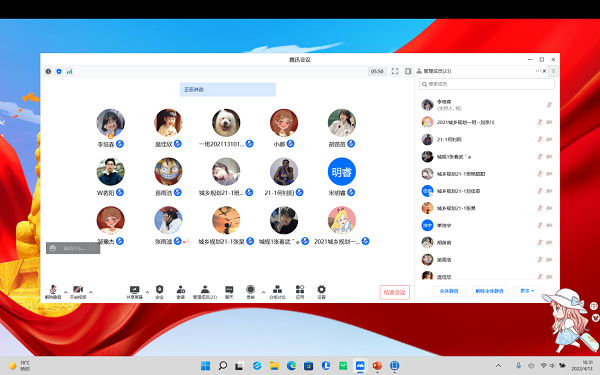Open the More (更多) dropdown in members panel

coord(527,291)
